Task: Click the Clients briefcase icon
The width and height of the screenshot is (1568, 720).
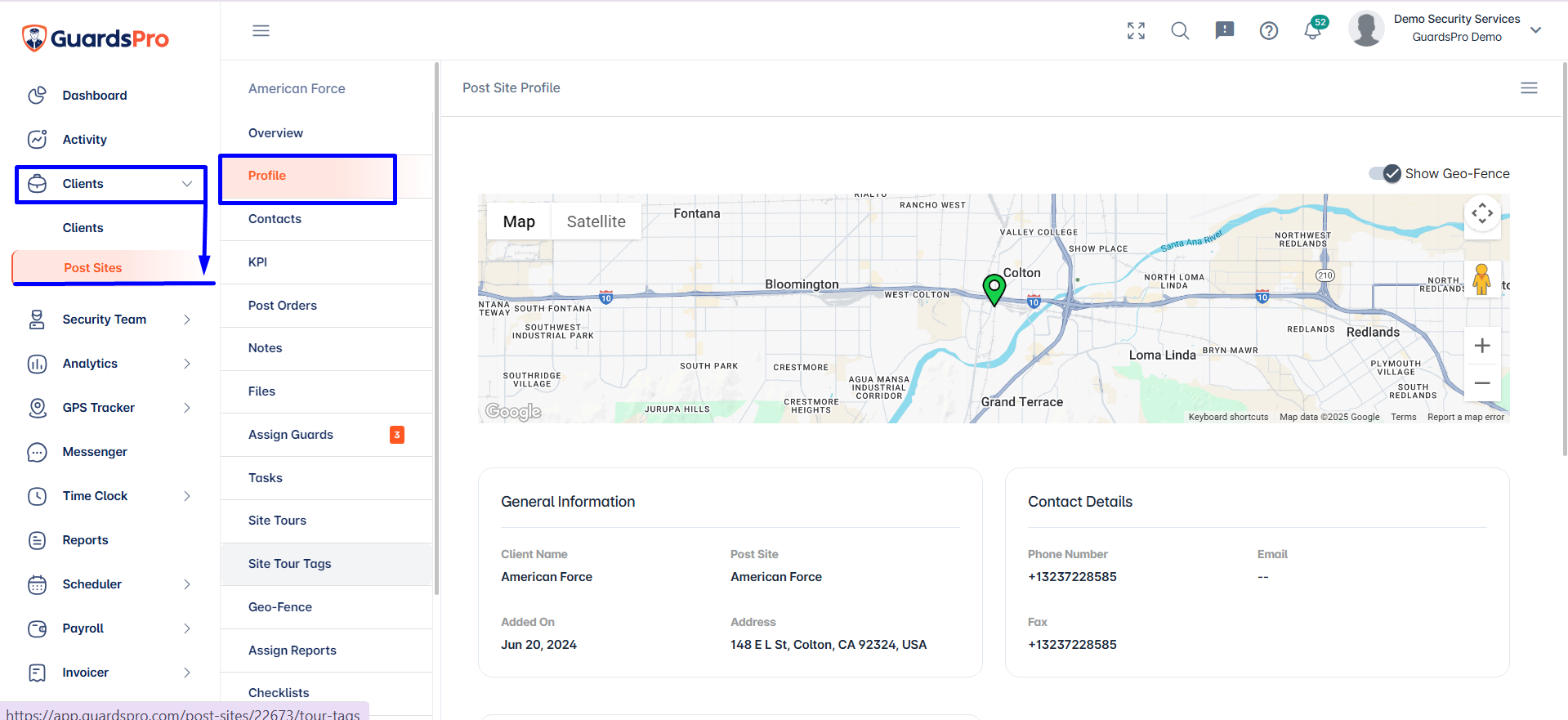Action: pyautogui.click(x=38, y=184)
